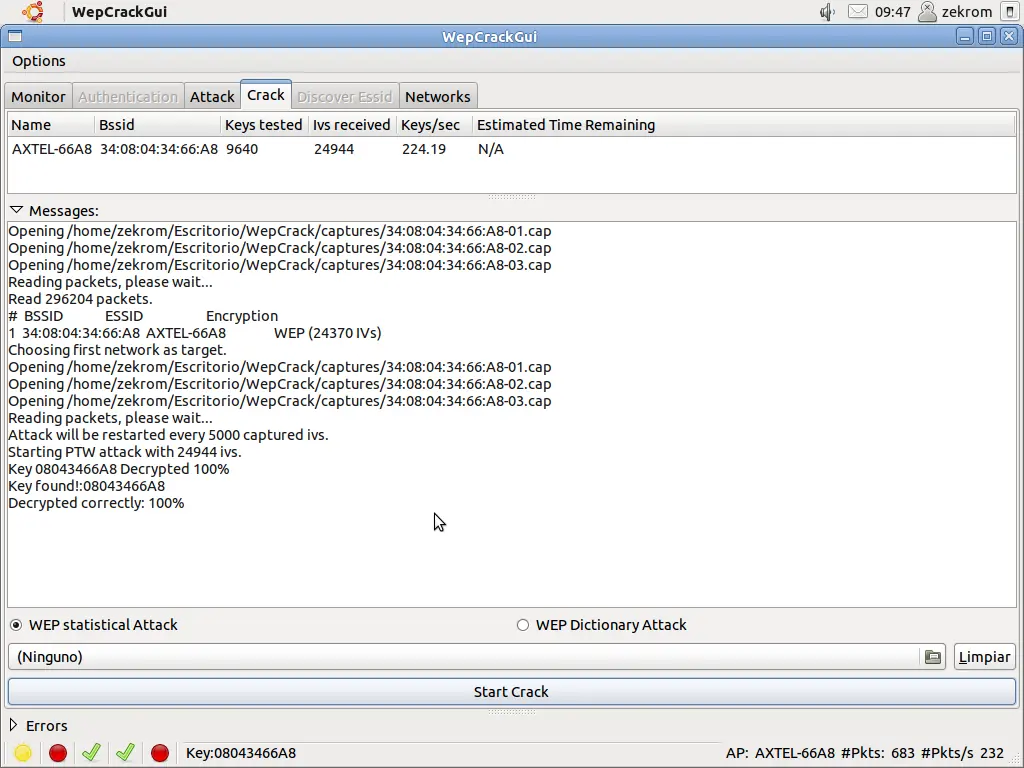Click the 224.19 Keys/sec value

(x=424, y=149)
